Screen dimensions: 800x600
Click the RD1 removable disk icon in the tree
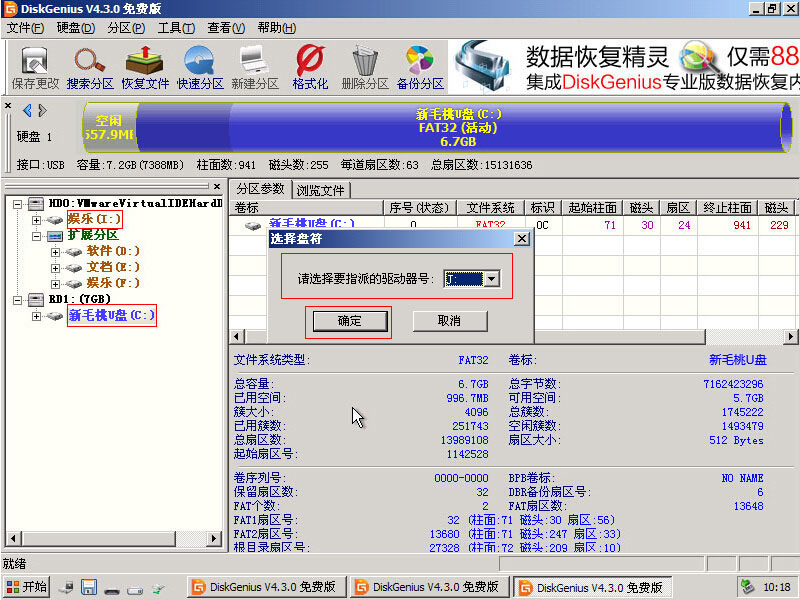pyautogui.click(x=36, y=299)
